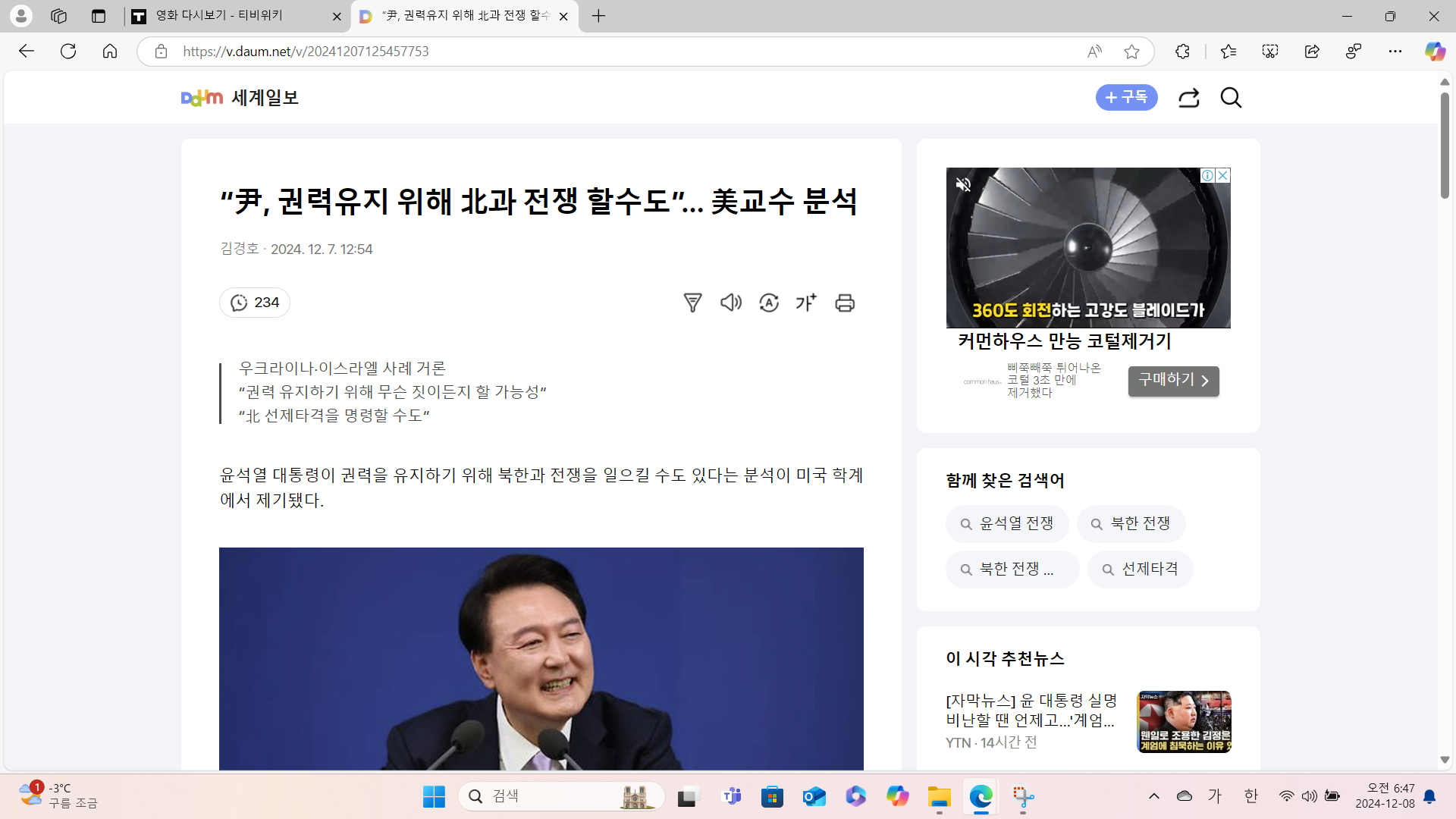Show hidden system tray icons chevron
1456x819 pixels.
1154,795
